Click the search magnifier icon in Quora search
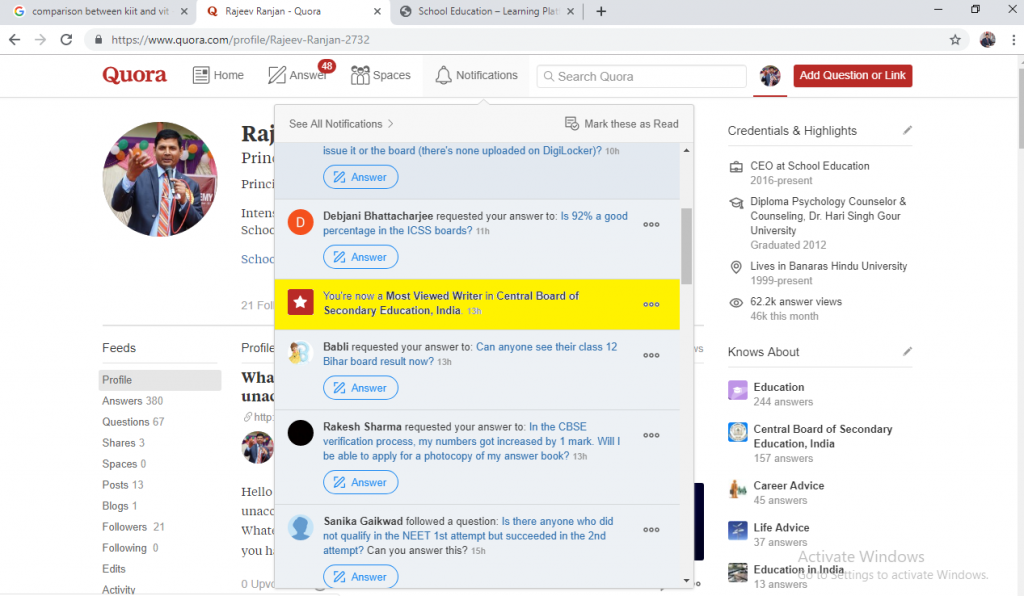 click(x=549, y=76)
